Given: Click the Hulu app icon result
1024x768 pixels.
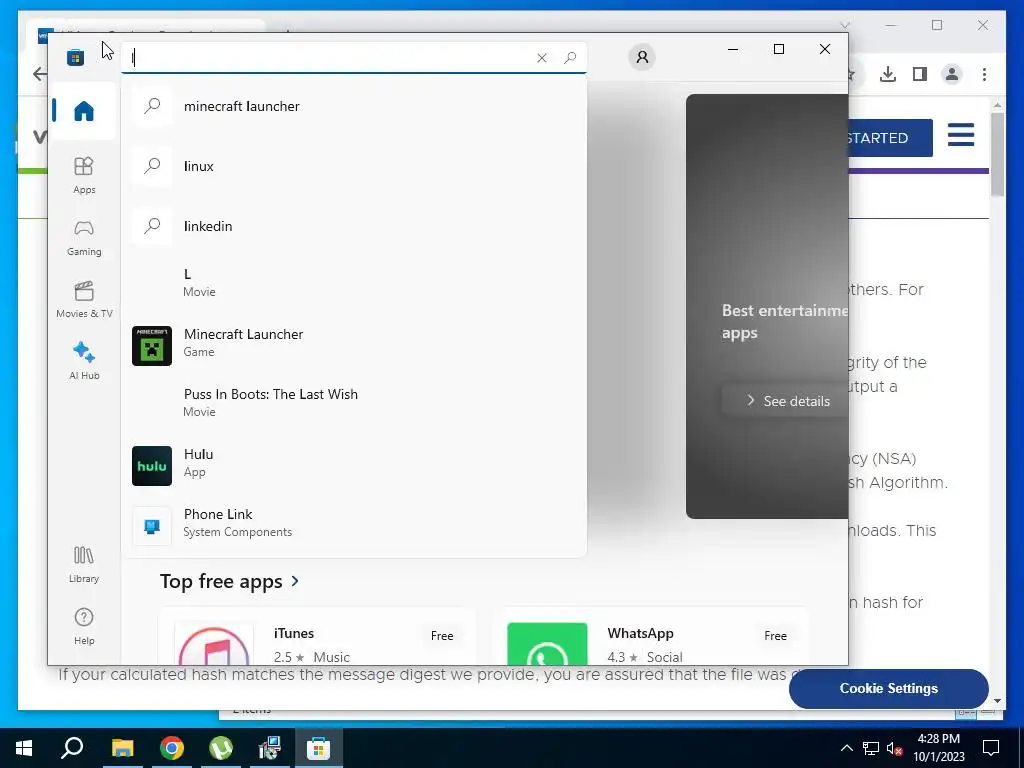Looking at the screenshot, I should coord(152,466).
